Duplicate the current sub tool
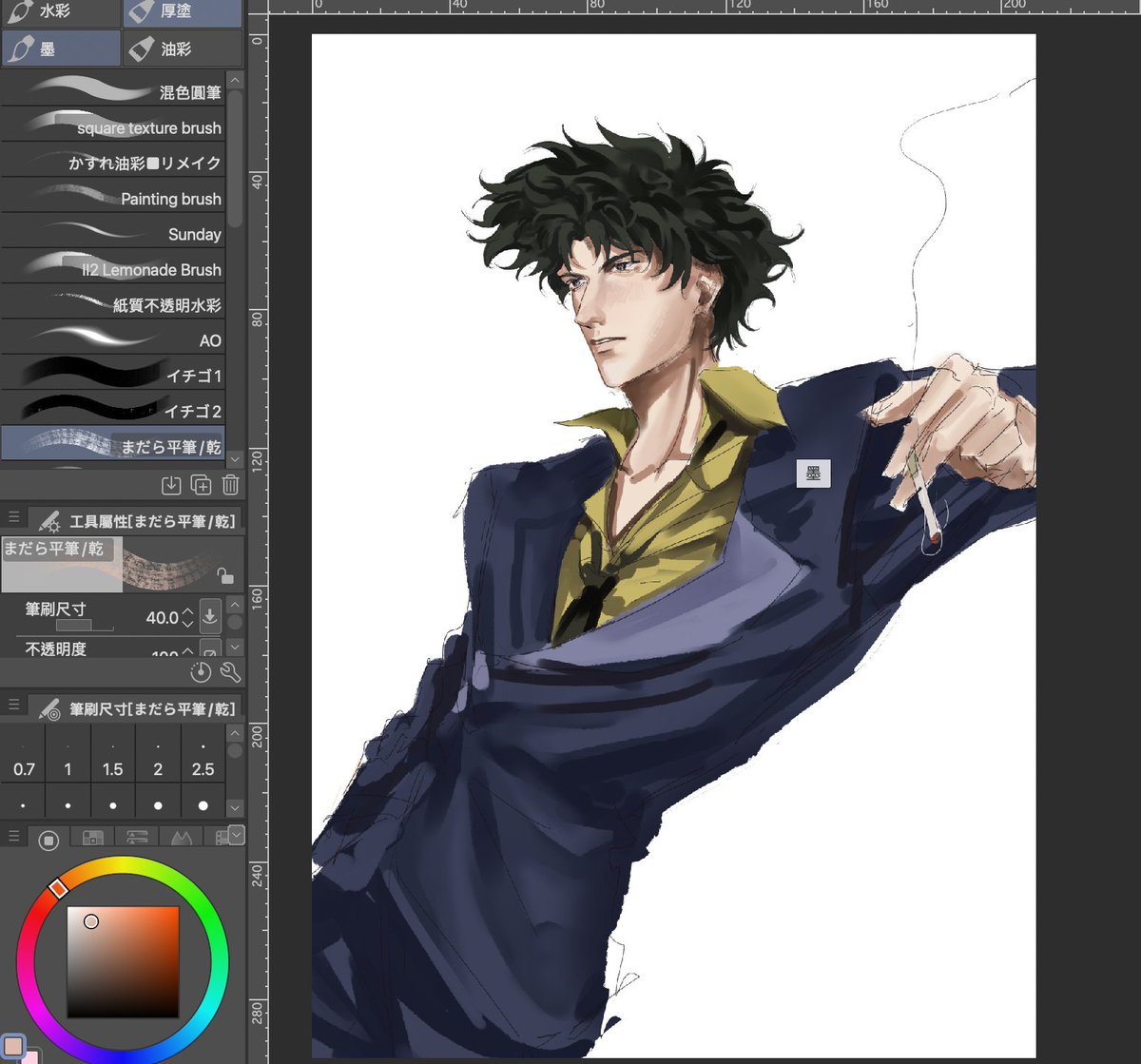 201,485
